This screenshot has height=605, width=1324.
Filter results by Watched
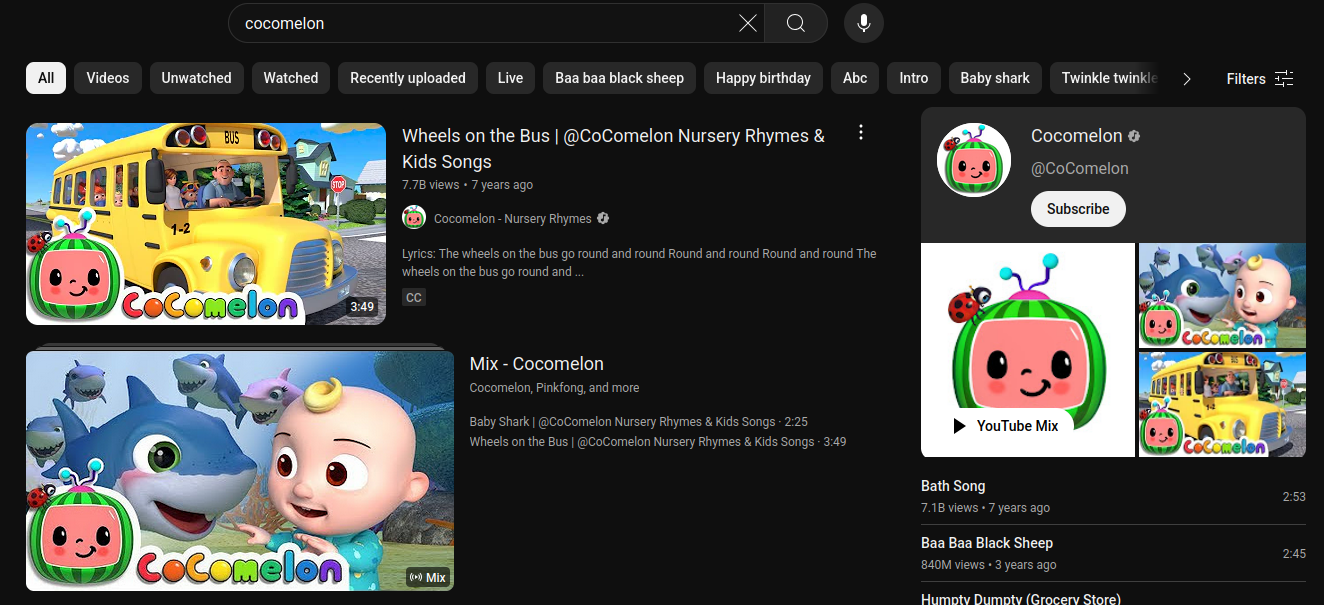[x=291, y=78]
